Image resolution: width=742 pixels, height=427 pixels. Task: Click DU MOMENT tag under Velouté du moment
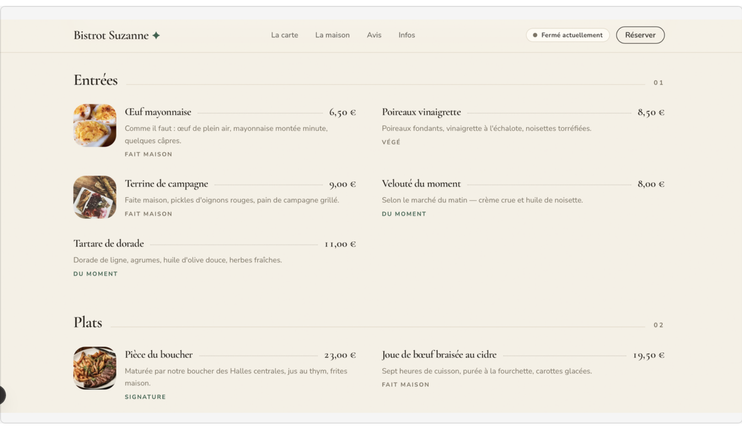coord(404,214)
